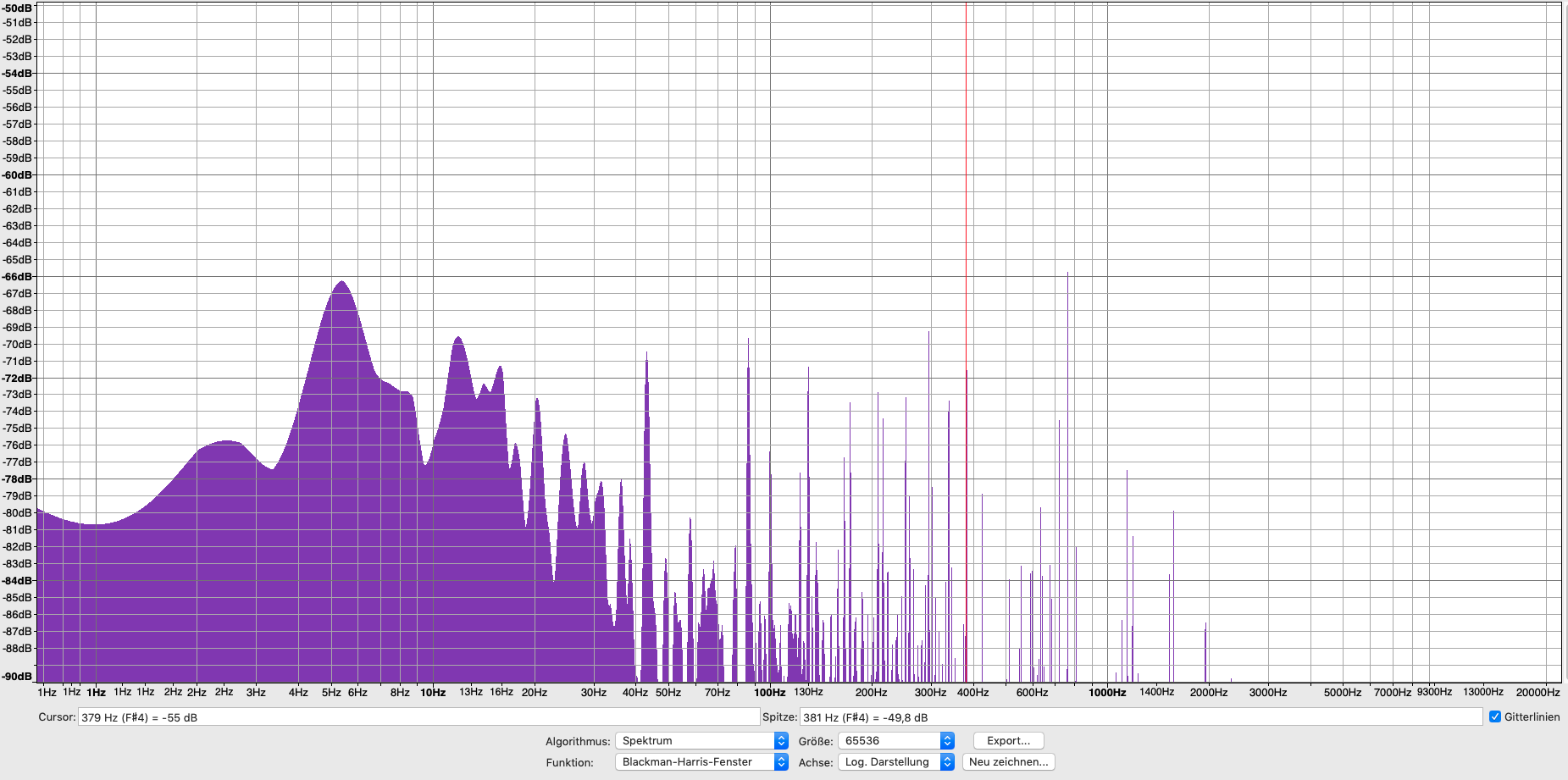Click the 20000Hz label on frequency axis
The width and height of the screenshot is (1568, 780).
1538,692
